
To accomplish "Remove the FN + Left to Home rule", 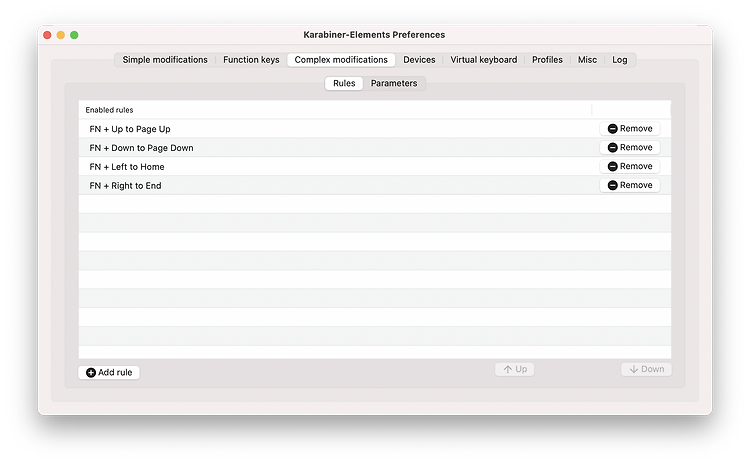I will (x=630, y=166).
